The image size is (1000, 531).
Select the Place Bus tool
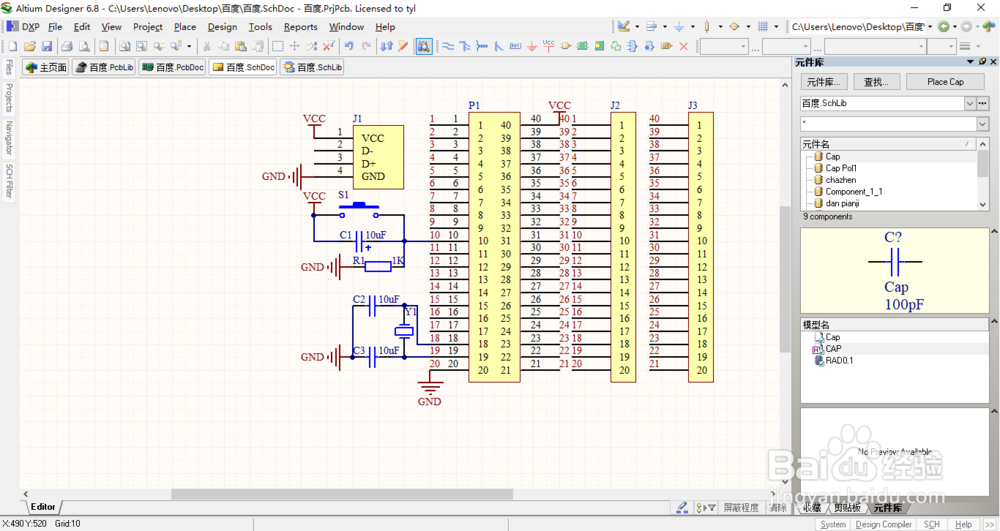[465, 46]
